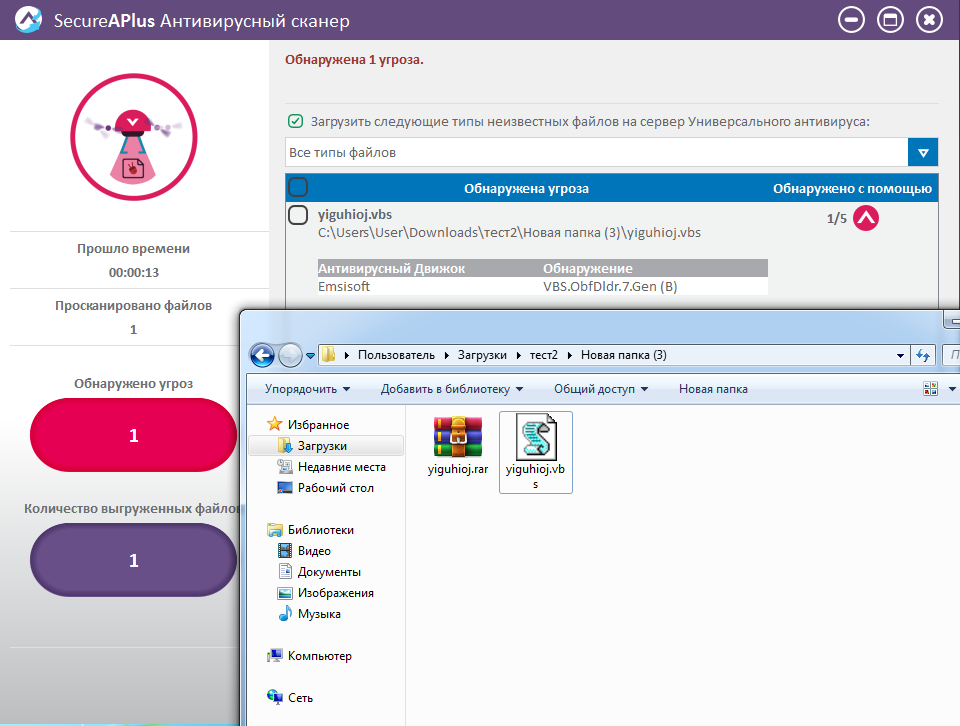960x726 pixels.
Task: Click 'Новая папка' toolbar button
Action: [713, 389]
